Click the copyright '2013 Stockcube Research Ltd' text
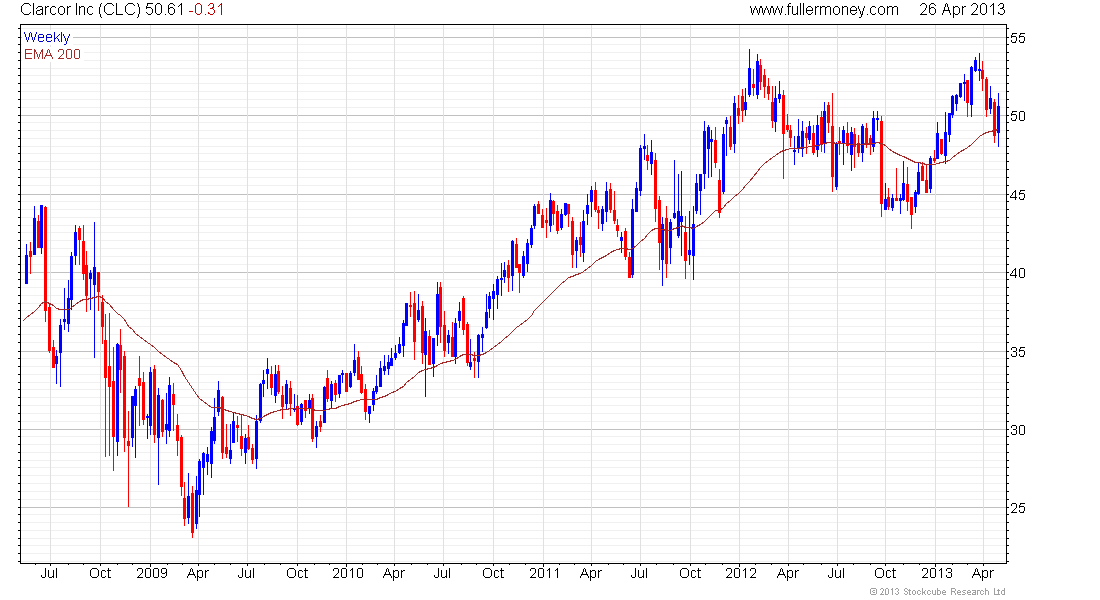Viewport: 1100px width, 600px height. (x=938, y=592)
